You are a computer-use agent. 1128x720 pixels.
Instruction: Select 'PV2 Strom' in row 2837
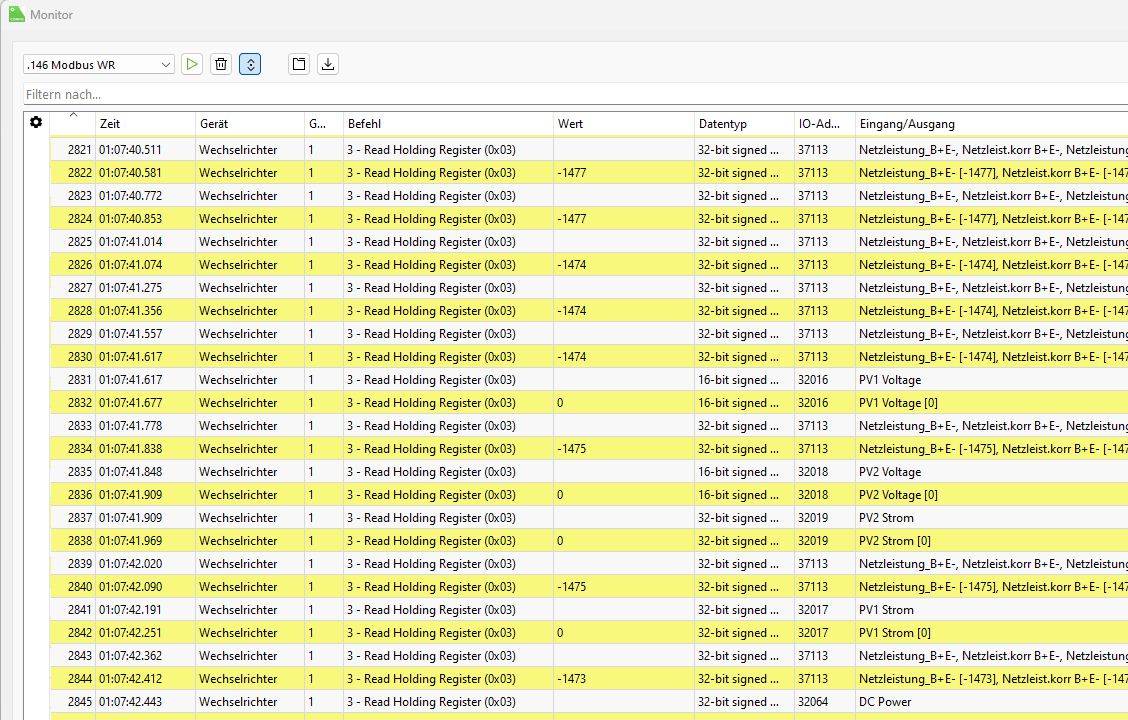point(886,518)
